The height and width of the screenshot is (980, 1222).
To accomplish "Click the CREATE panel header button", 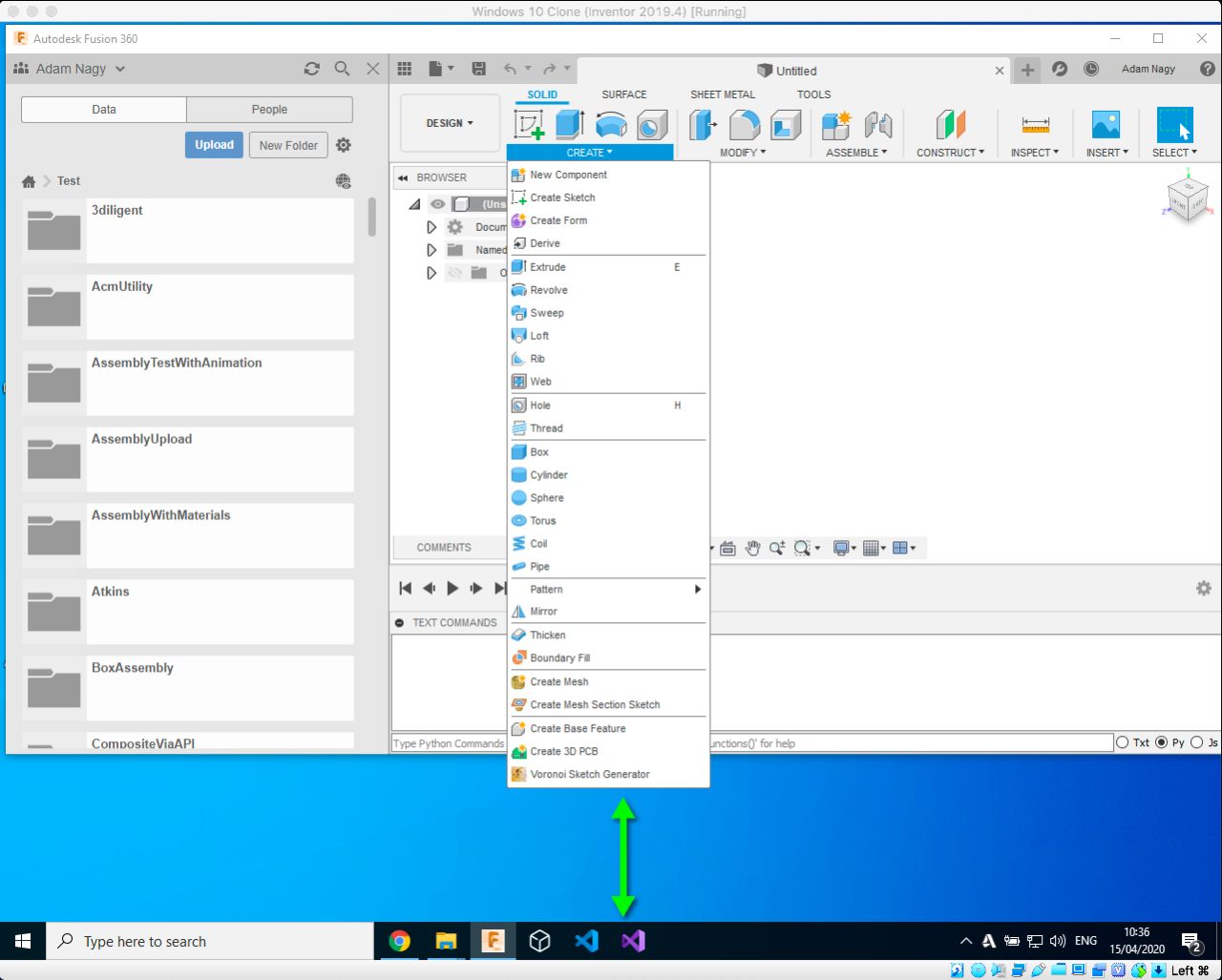I will coord(590,153).
